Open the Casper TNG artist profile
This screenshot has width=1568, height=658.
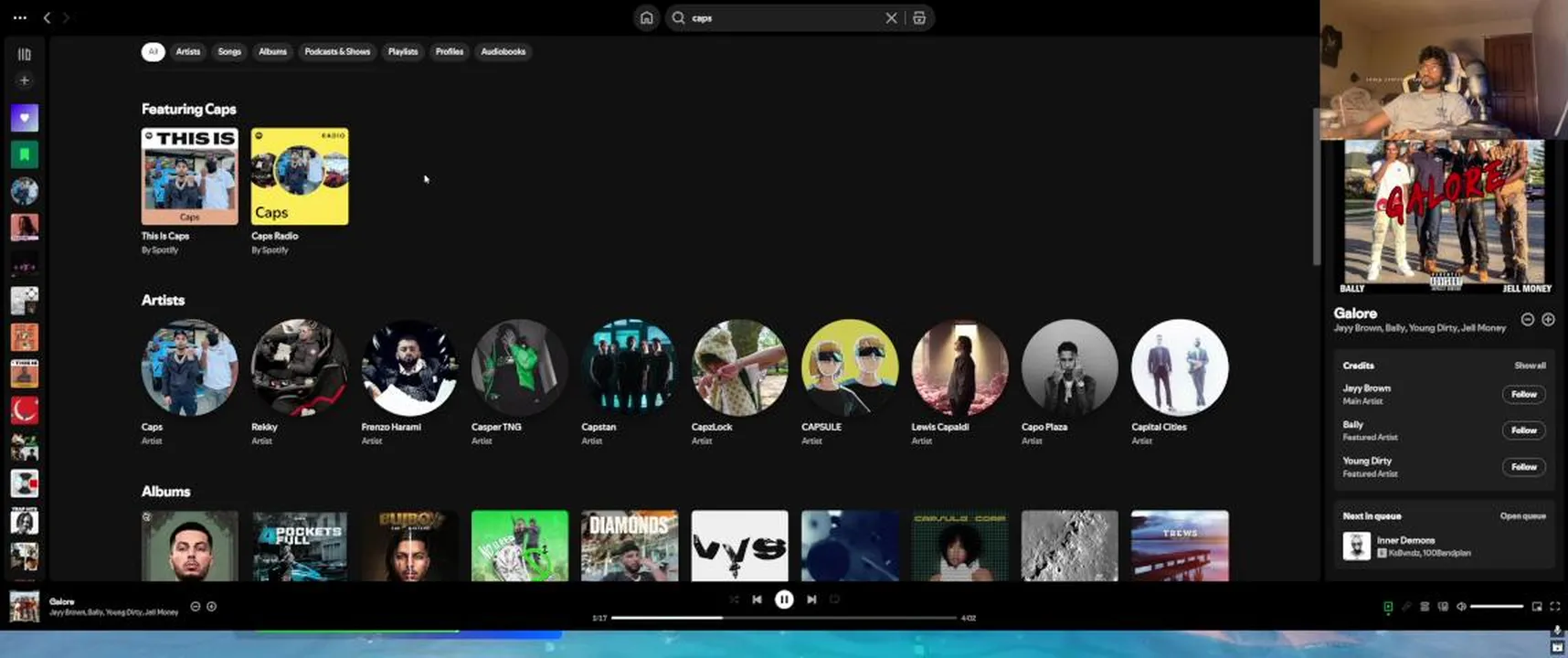(519, 382)
